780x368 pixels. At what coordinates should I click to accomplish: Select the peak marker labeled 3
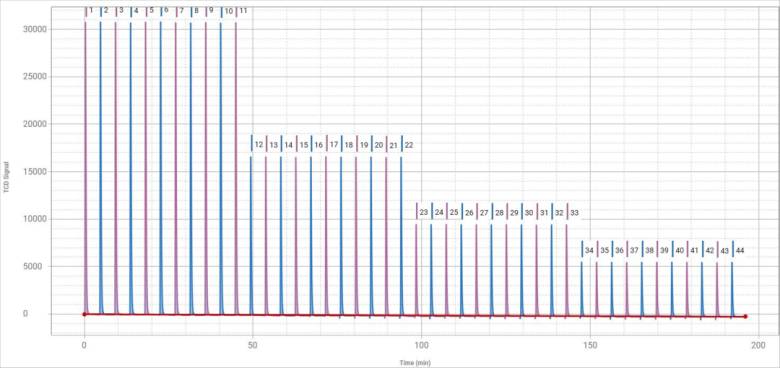click(x=121, y=10)
